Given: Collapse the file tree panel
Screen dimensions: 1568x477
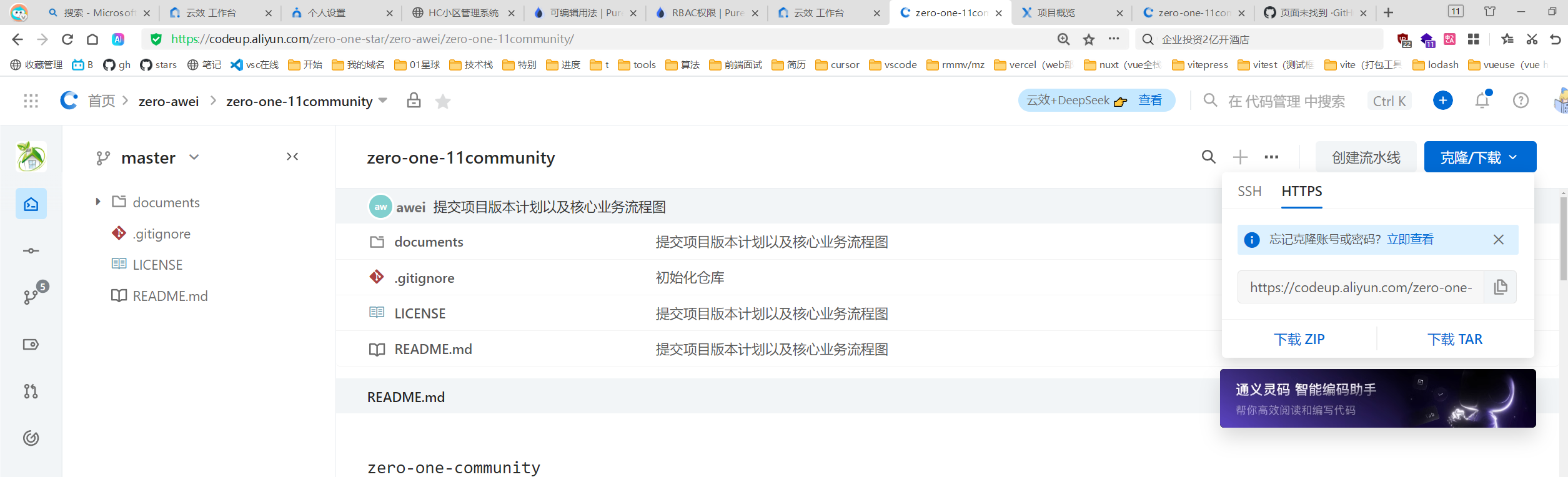Looking at the screenshot, I should tap(292, 157).
